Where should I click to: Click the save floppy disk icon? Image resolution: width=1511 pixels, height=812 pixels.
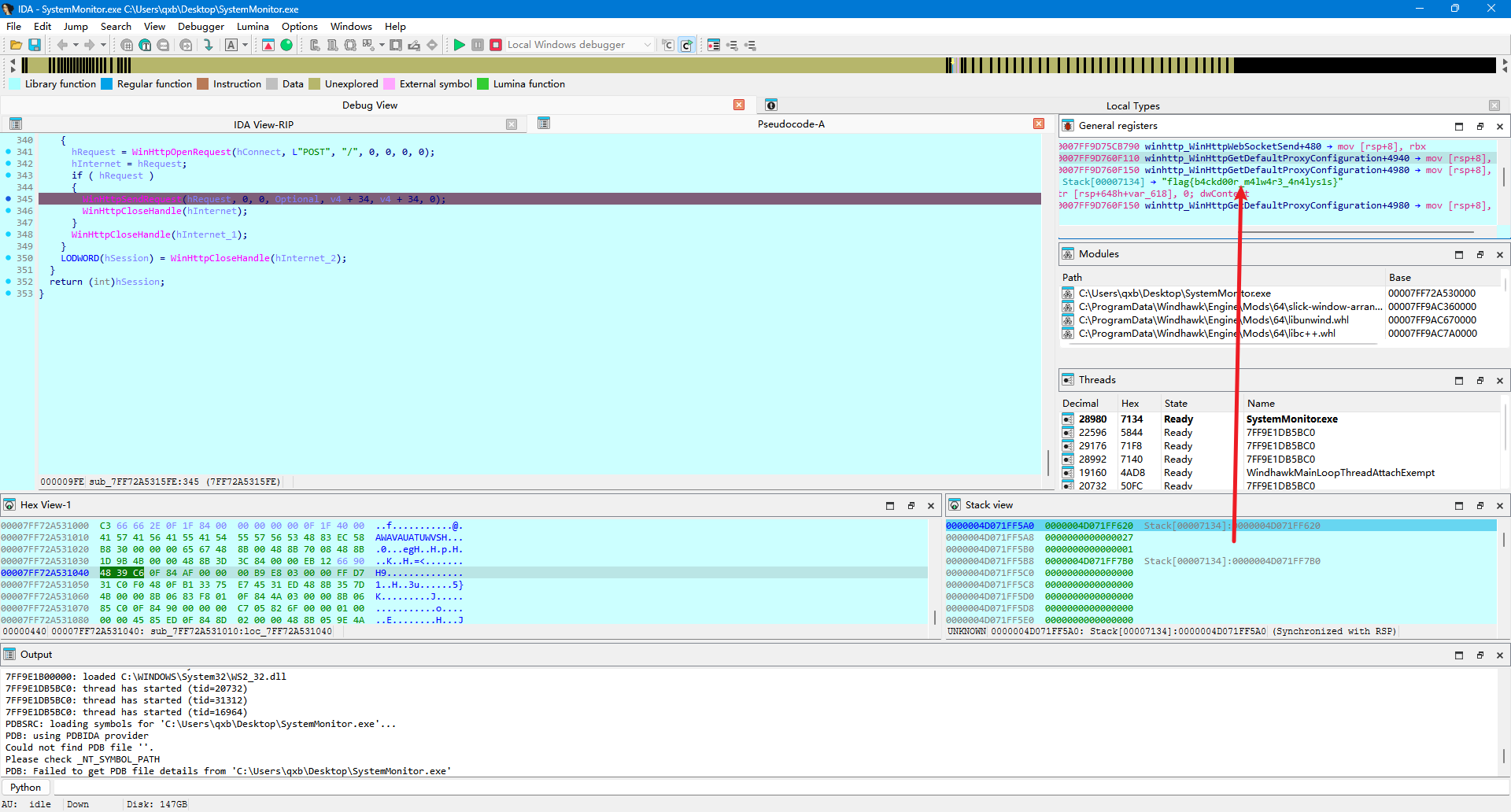[35, 45]
